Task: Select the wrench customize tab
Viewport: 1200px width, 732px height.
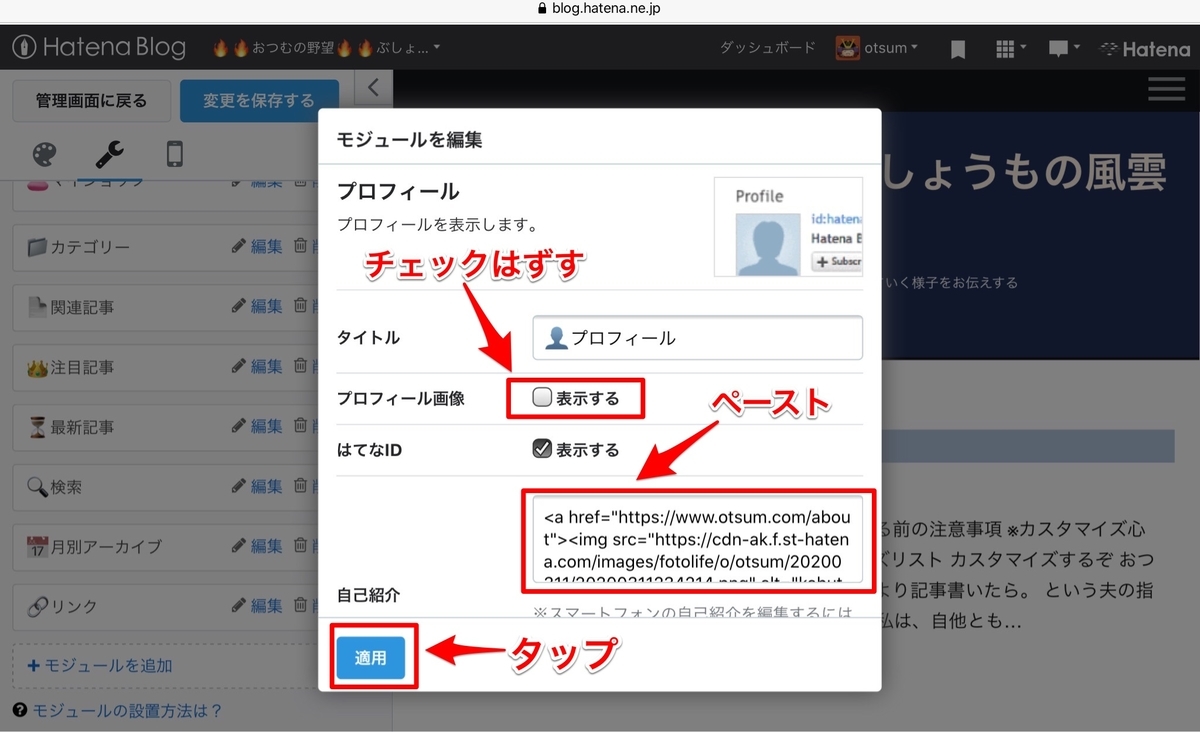Action: (x=109, y=154)
